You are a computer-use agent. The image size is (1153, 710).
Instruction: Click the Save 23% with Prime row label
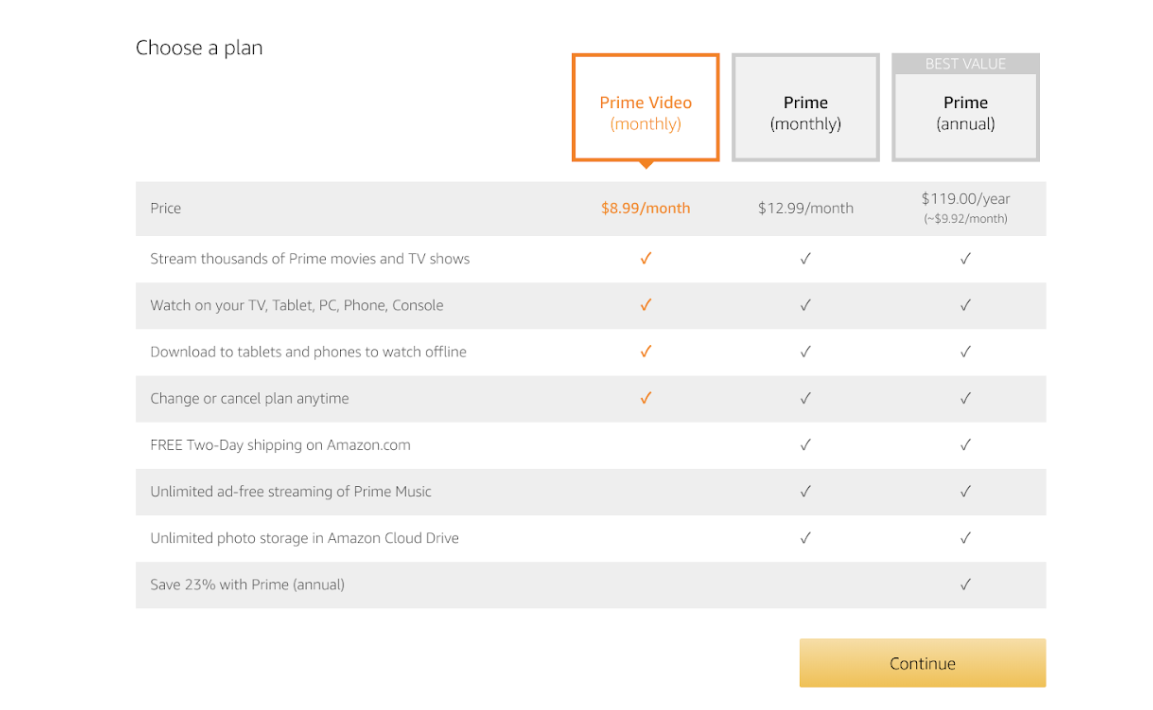point(247,584)
